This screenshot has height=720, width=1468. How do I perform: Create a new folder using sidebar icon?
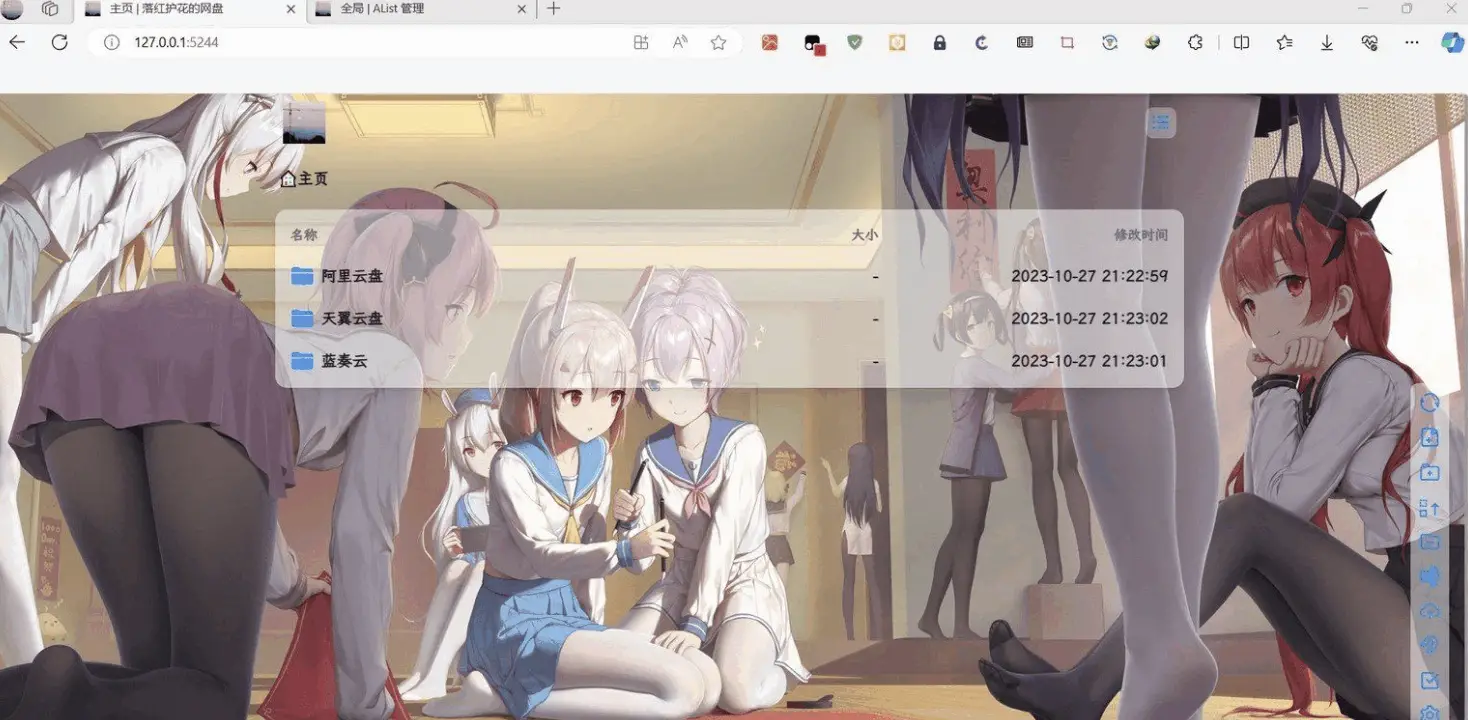[x=1430, y=472]
